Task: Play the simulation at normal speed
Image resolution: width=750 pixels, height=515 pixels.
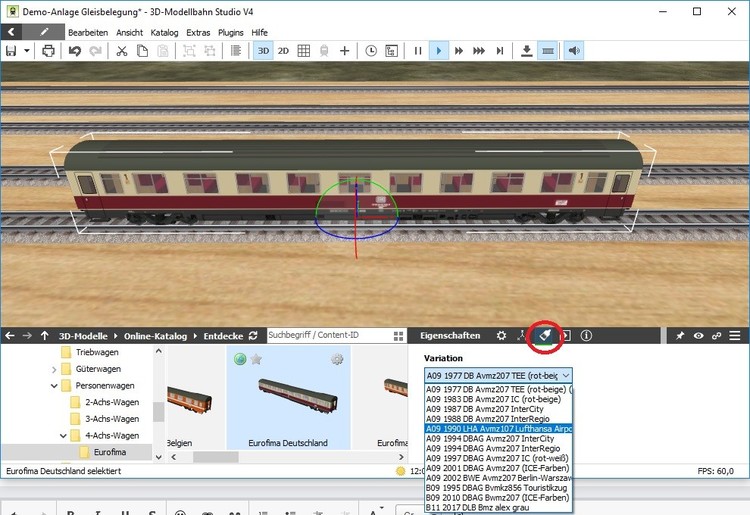Action: point(439,51)
